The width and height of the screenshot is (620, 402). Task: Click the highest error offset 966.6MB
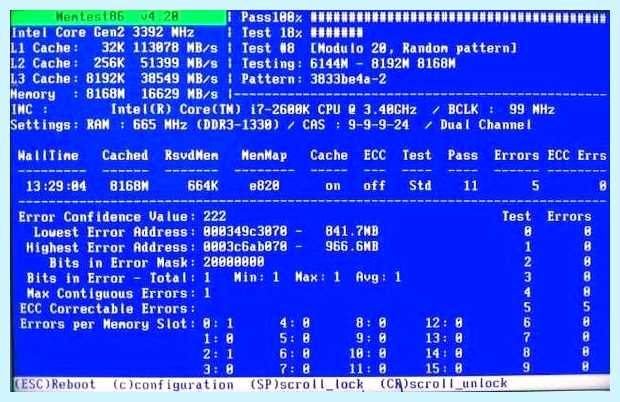coord(352,247)
